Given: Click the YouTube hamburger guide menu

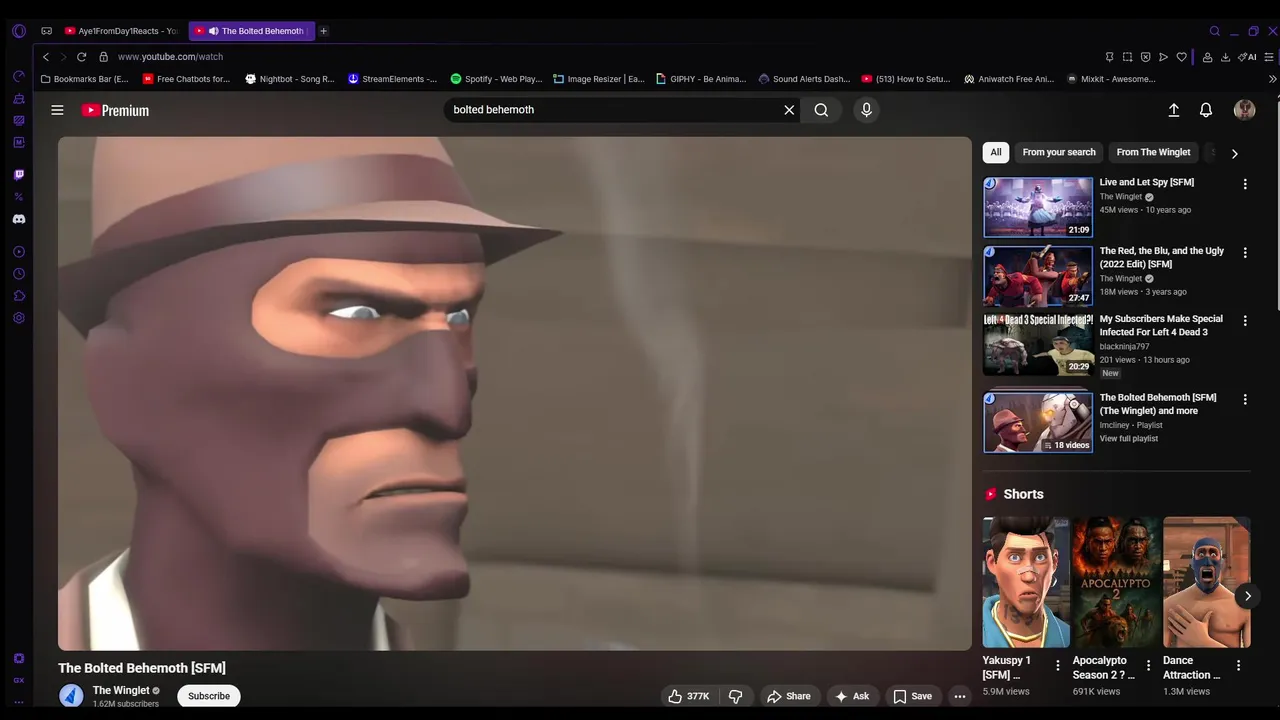Looking at the screenshot, I should click(x=57, y=110).
